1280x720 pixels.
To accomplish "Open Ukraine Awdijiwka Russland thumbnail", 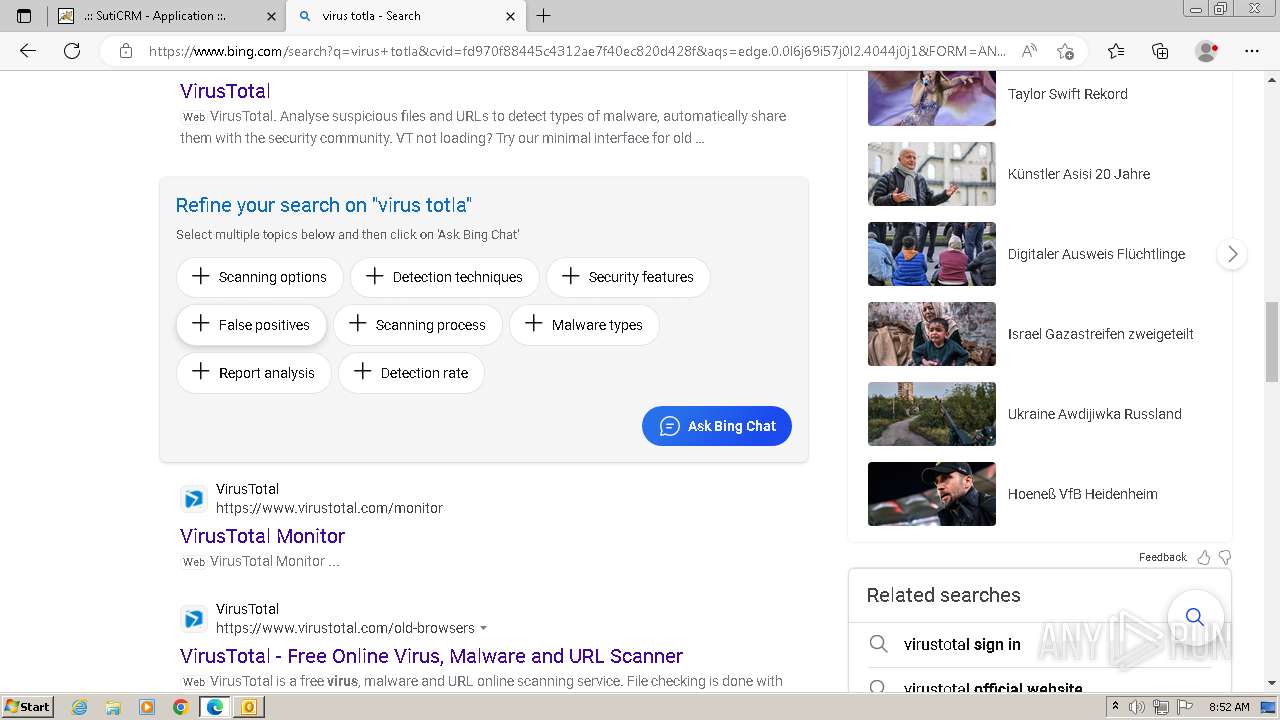I will pos(932,414).
